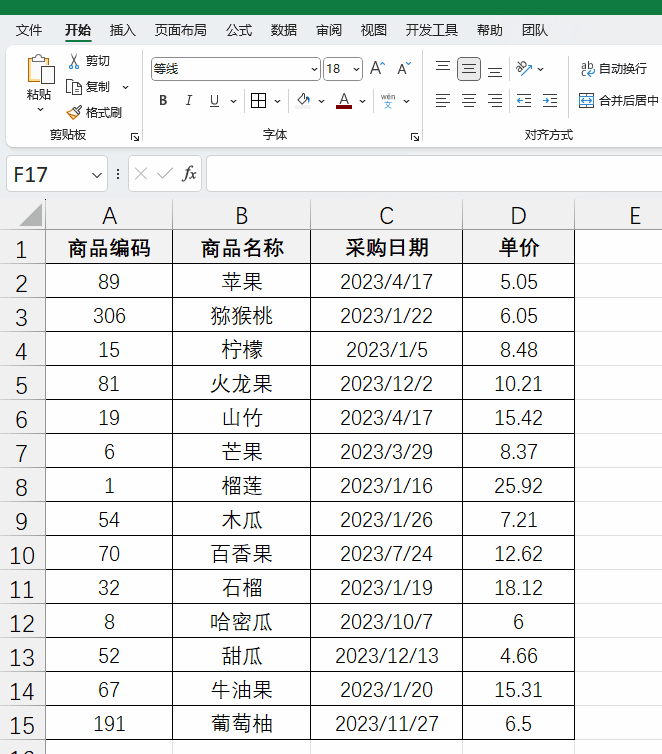Viewport: 662px width, 754px height.
Task: Click the formula bar vertical dots handle
Action: [x=118, y=174]
